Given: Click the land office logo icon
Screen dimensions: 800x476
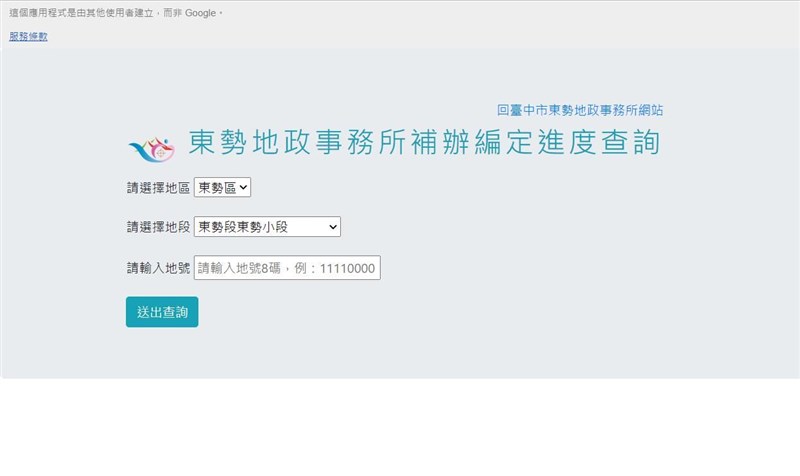Looking at the screenshot, I should coord(152,149).
